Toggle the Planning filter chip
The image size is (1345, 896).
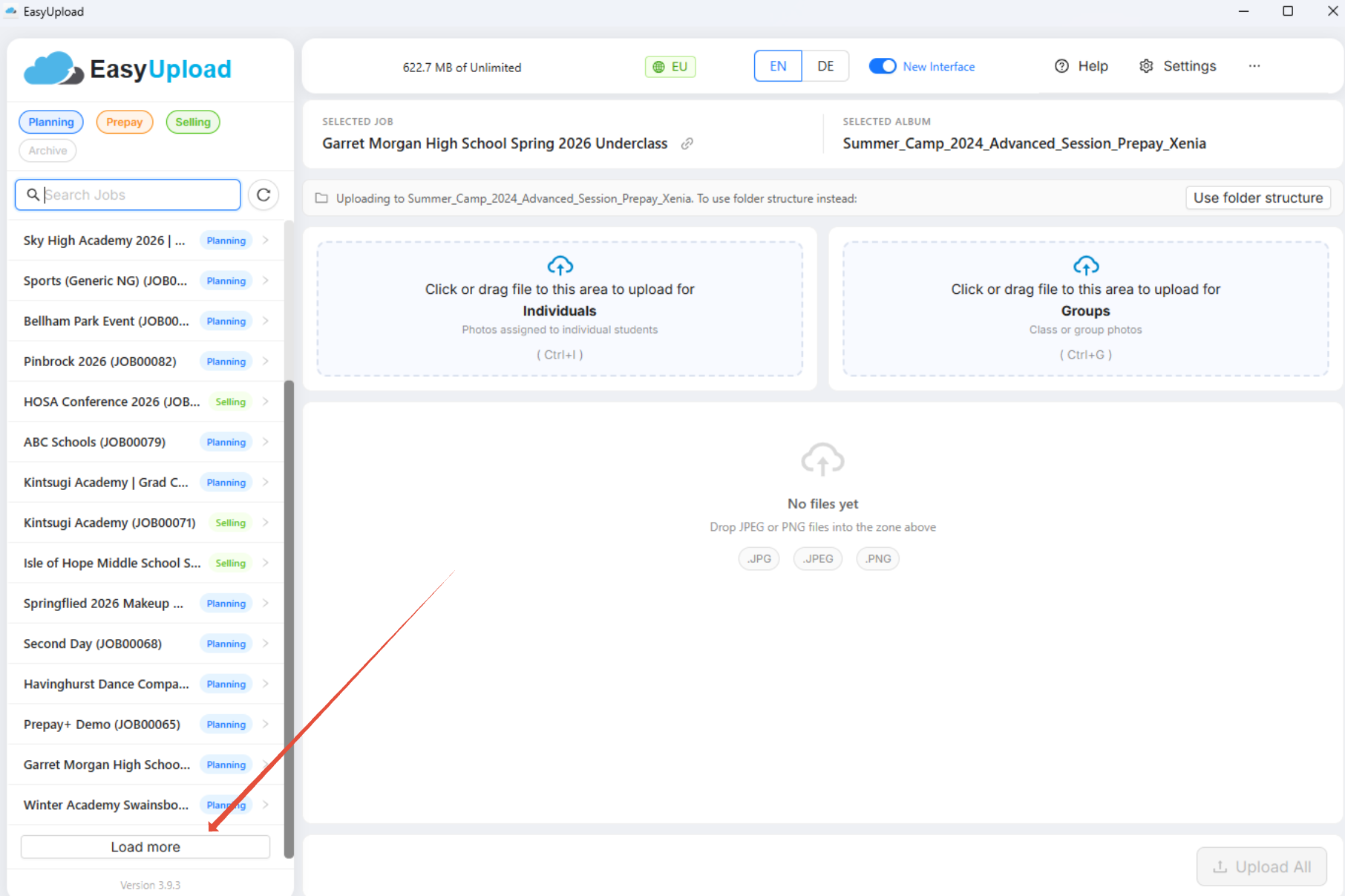(51, 122)
